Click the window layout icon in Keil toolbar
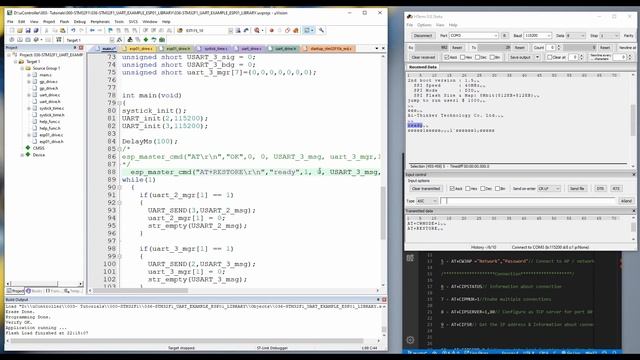This screenshot has width=640, height=360. [307, 30]
